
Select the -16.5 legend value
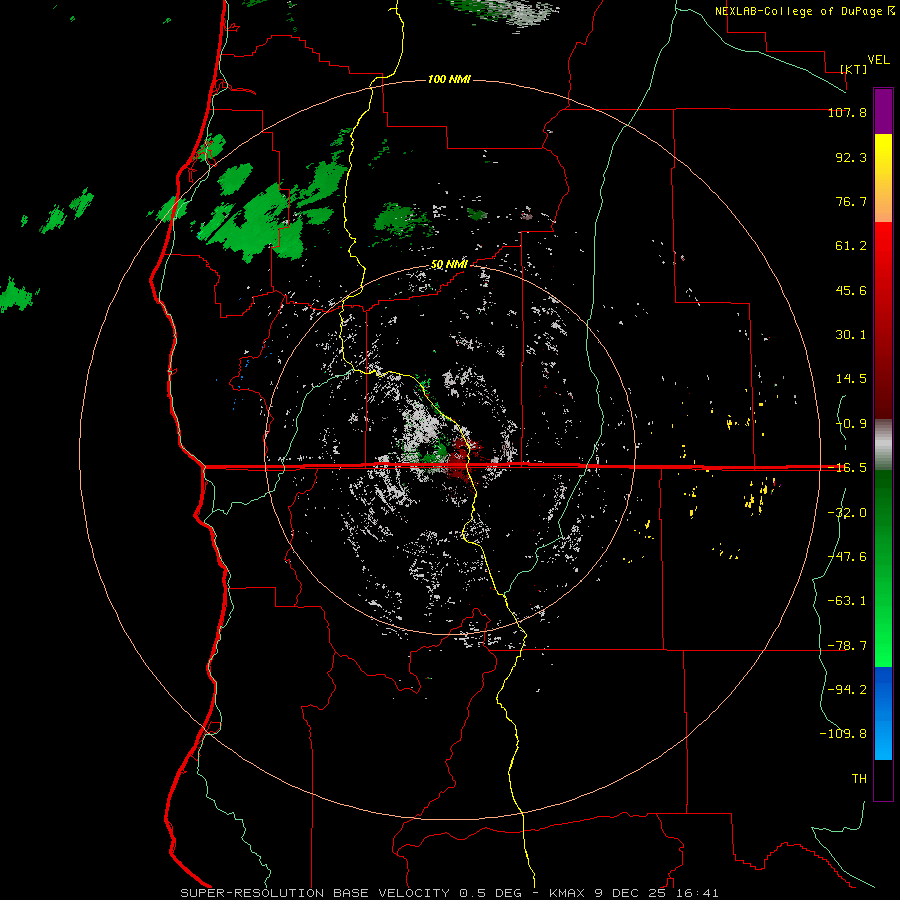coord(847,468)
